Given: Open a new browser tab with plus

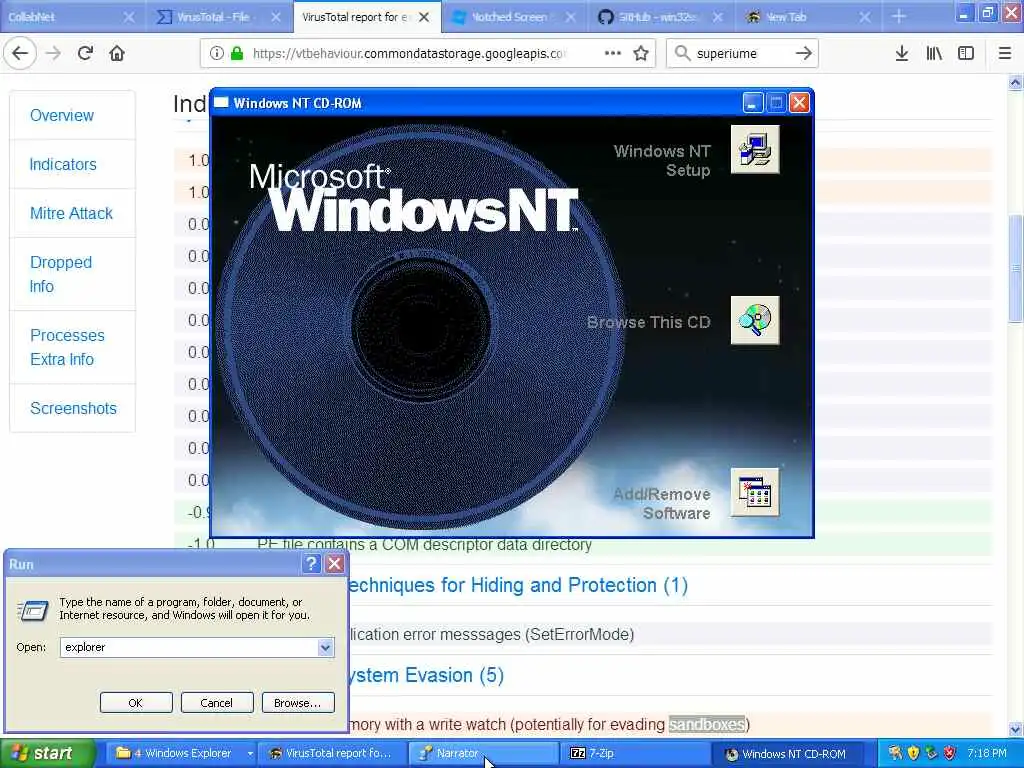Looking at the screenshot, I should (x=899, y=16).
